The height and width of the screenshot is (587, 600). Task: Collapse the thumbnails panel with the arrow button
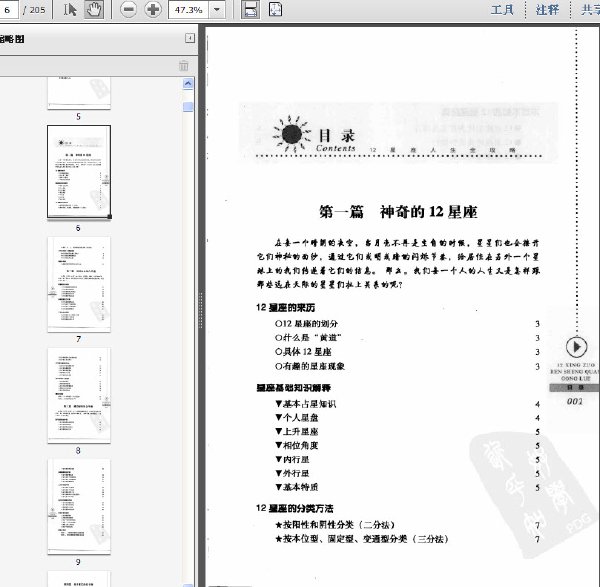[190, 38]
